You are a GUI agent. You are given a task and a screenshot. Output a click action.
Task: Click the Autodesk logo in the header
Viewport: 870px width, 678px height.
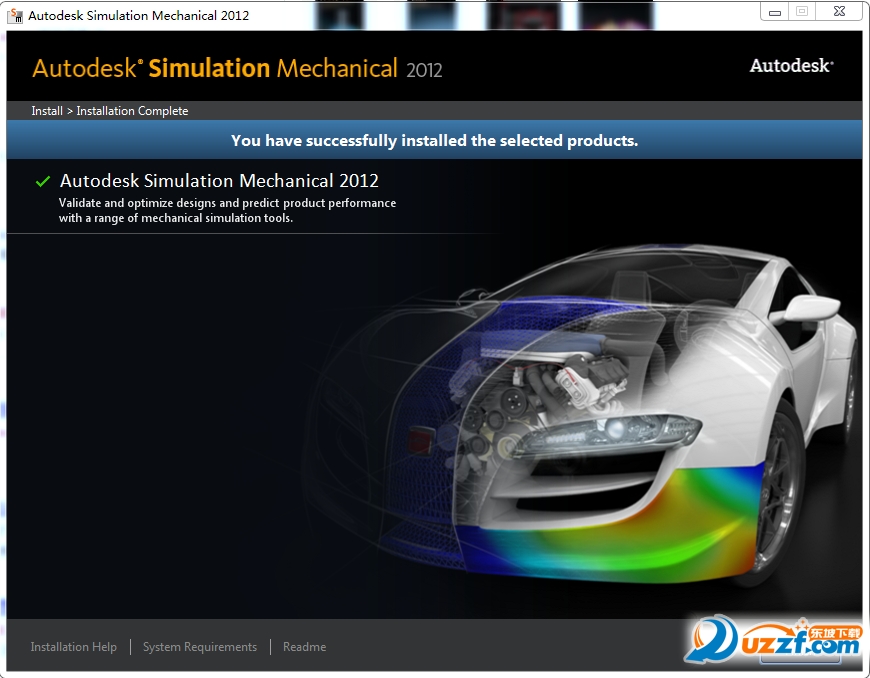tap(792, 66)
